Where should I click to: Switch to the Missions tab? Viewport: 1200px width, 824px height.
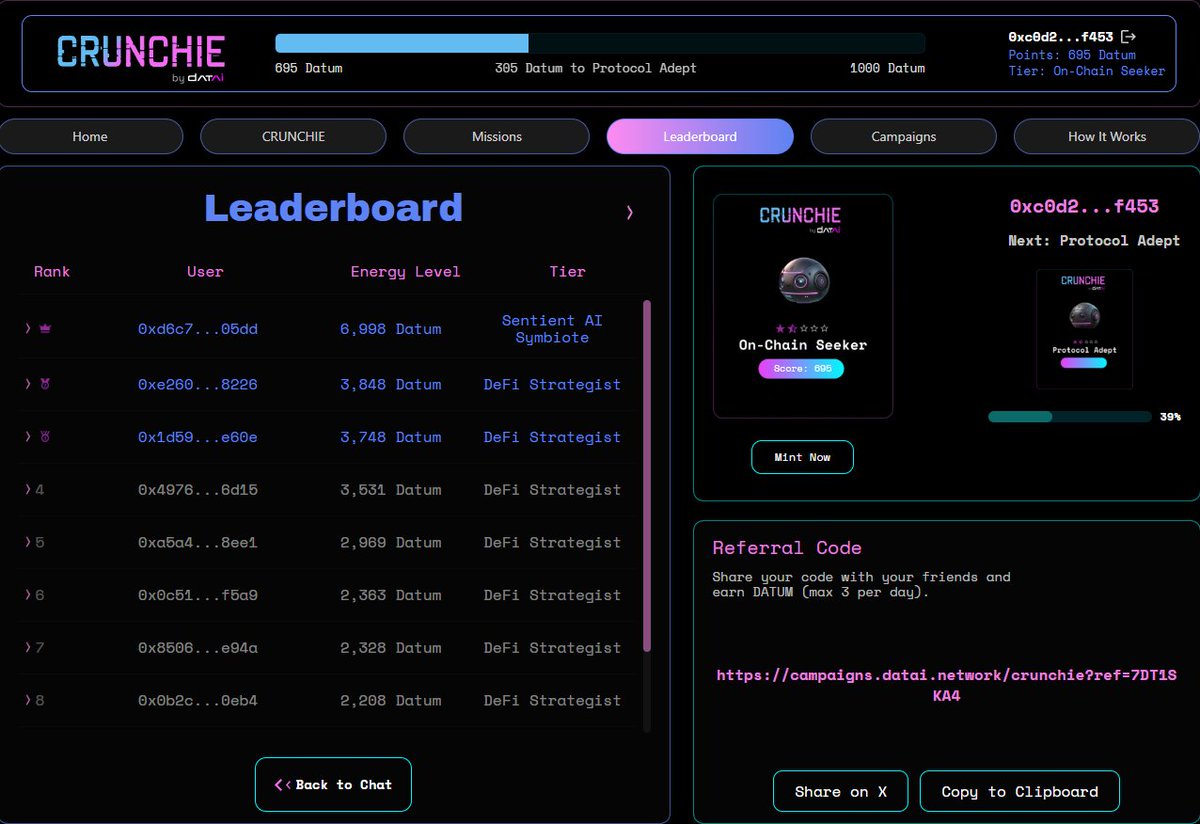(x=496, y=136)
